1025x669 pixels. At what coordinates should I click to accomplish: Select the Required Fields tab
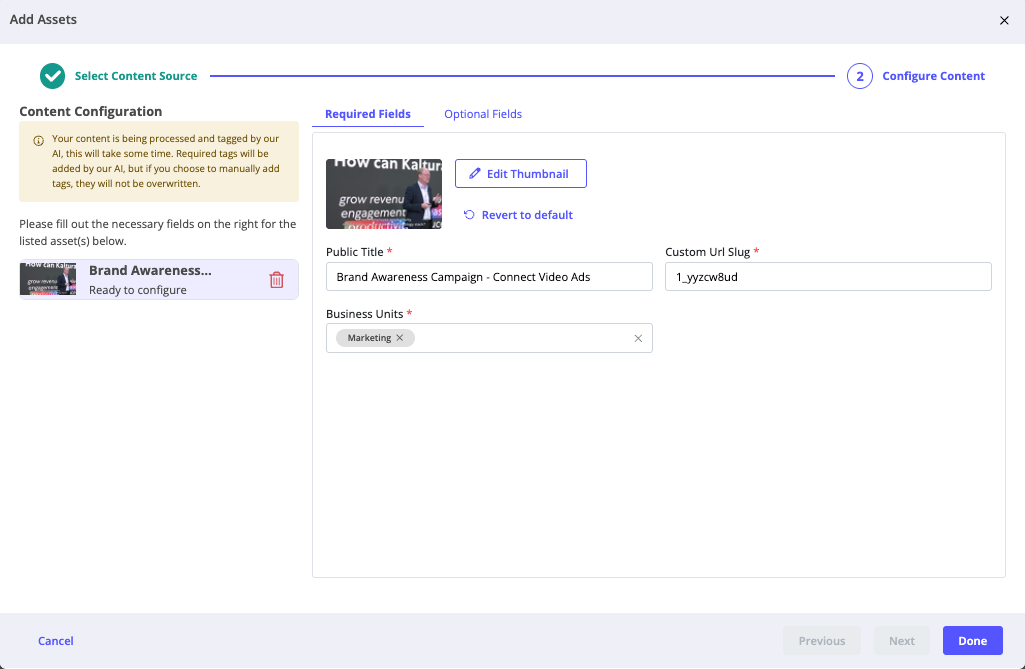tap(368, 114)
